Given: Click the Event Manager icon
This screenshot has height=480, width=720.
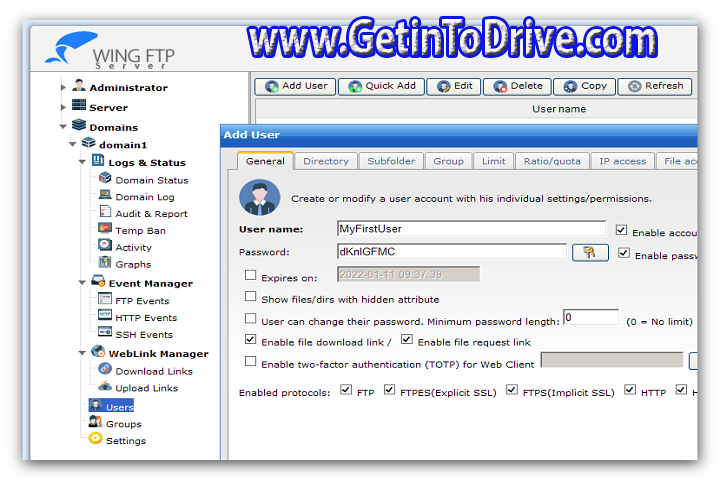Looking at the screenshot, I should point(98,281).
